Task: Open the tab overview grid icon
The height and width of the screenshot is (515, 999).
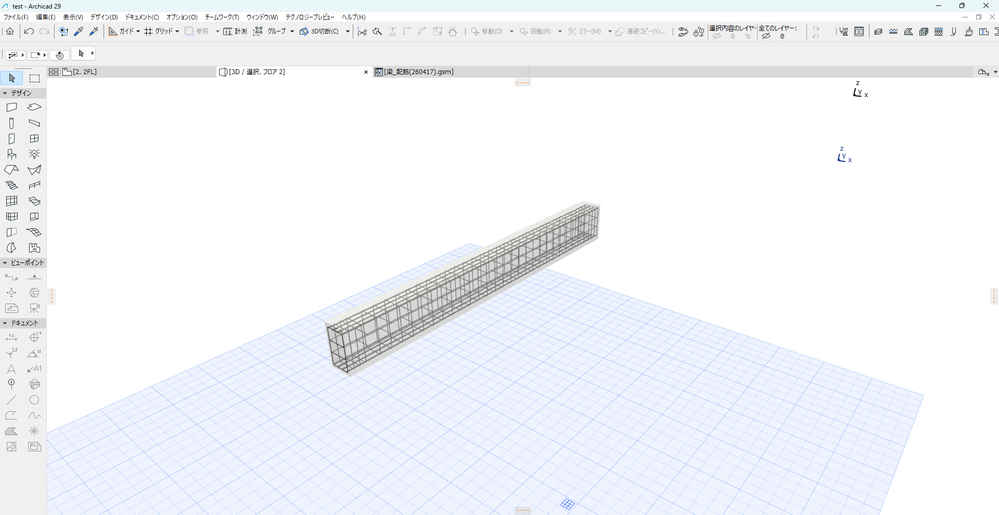Action: [54, 72]
